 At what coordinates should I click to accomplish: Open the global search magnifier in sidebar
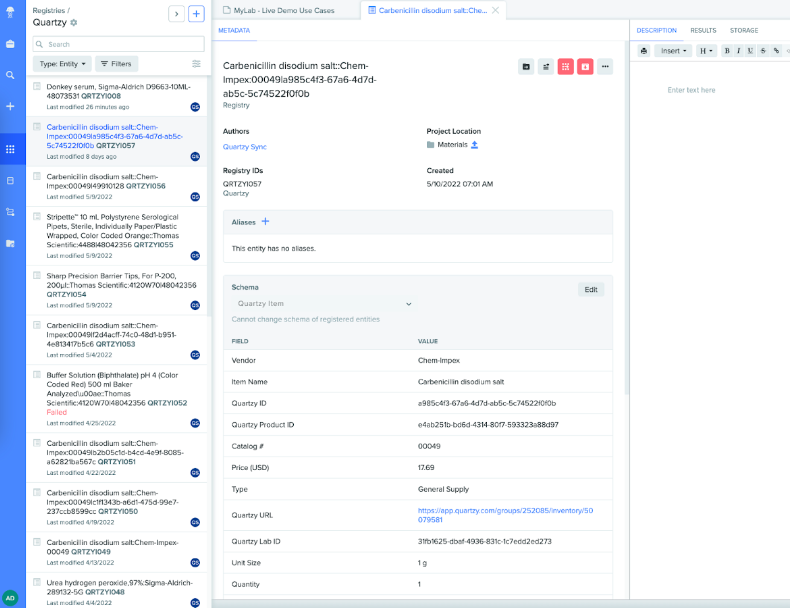click(10, 75)
